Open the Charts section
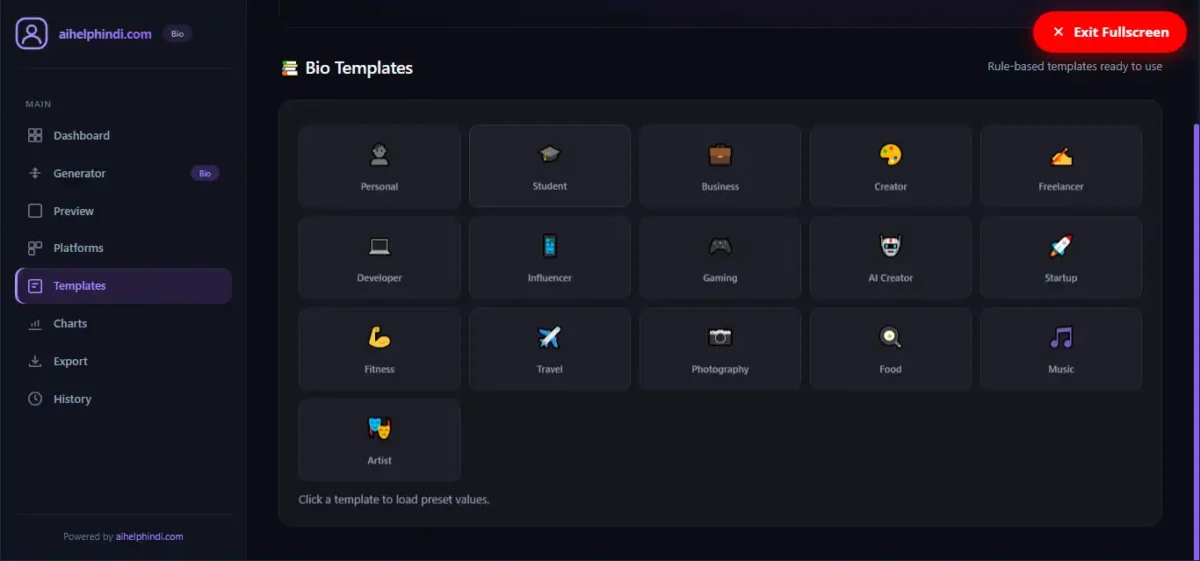 pos(124,324)
